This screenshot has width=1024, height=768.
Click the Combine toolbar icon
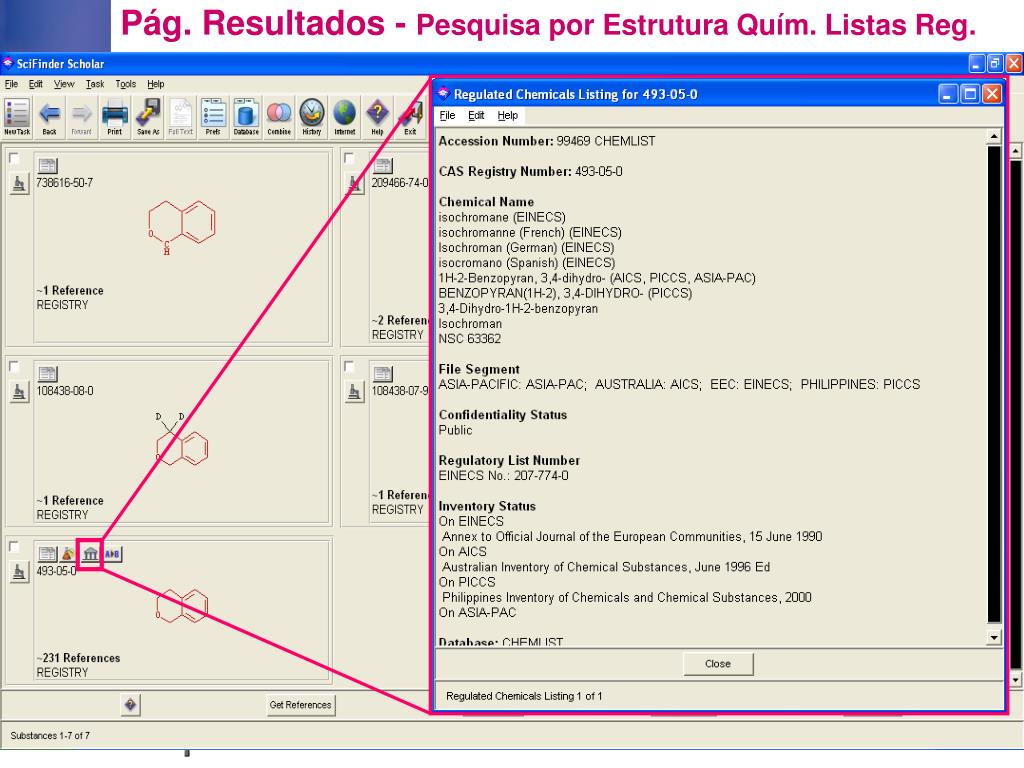click(x=279, y=116)
